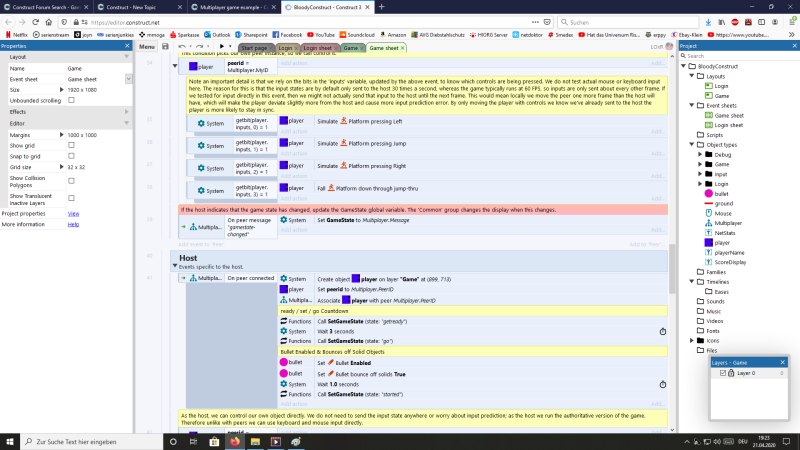
Task: Select the pink bullet object icon
Action: point(709,193)
